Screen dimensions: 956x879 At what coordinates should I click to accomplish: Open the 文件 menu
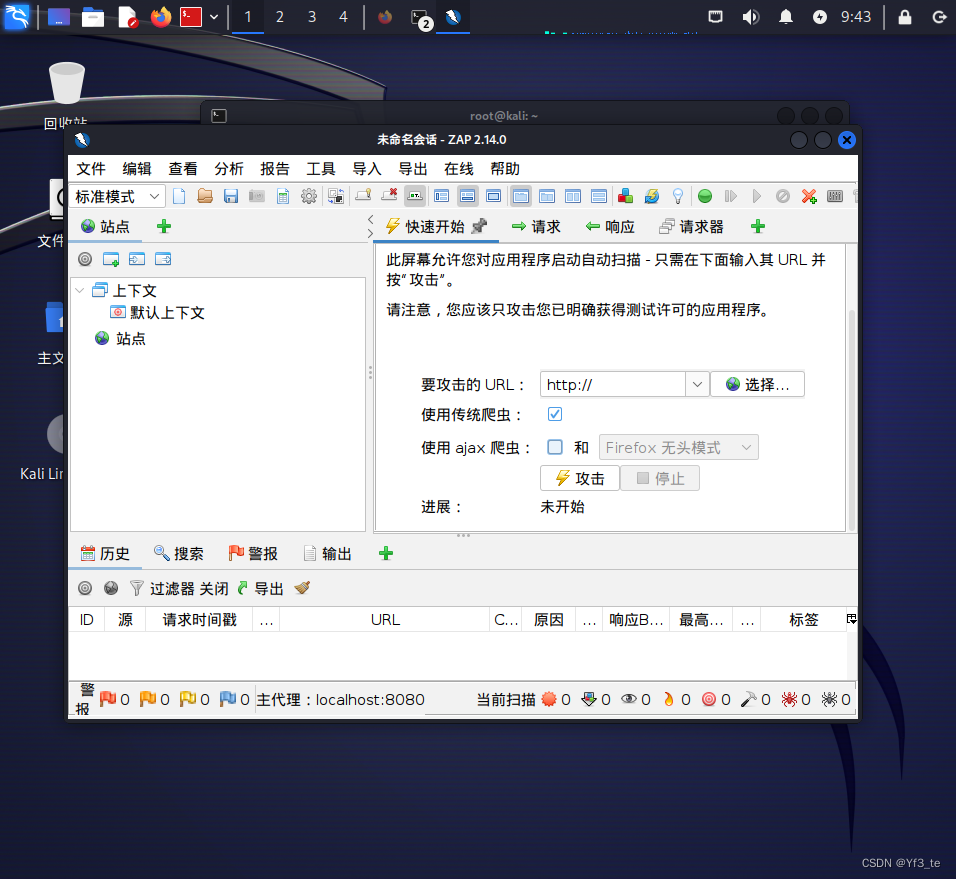point(91,169)
